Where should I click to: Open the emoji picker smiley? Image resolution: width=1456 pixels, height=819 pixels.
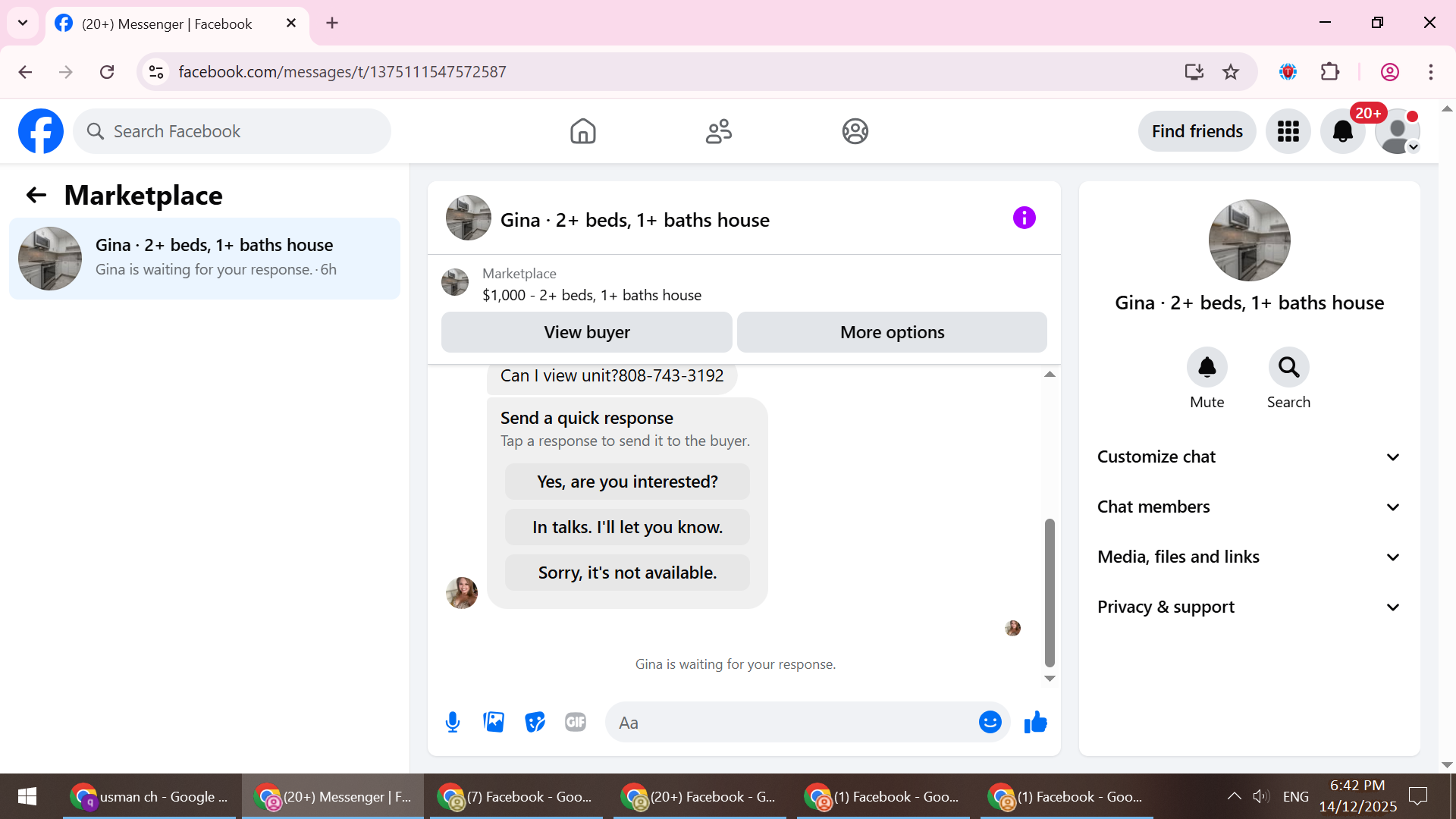990,722
